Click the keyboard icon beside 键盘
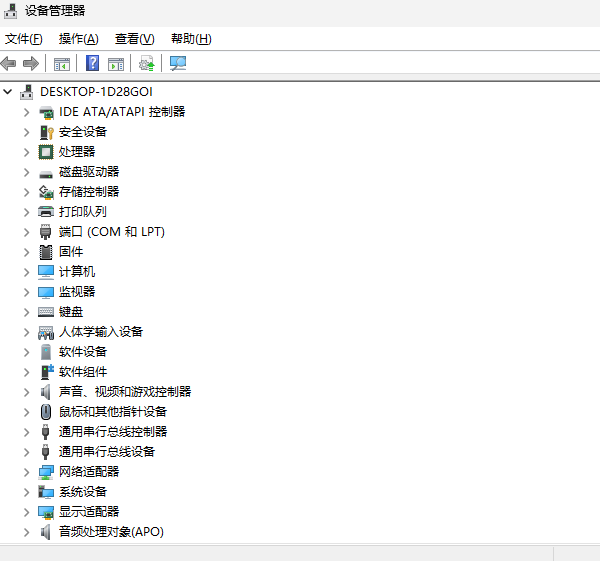Viewport: 600px width, 561px height. tap(46, 312)
